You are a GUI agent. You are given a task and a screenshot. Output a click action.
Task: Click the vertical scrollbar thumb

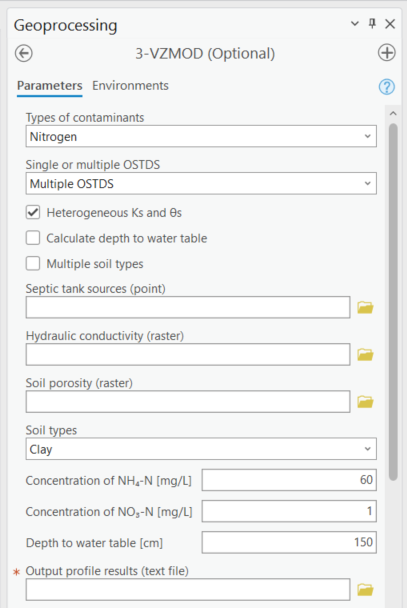click(x=393, y=302)
